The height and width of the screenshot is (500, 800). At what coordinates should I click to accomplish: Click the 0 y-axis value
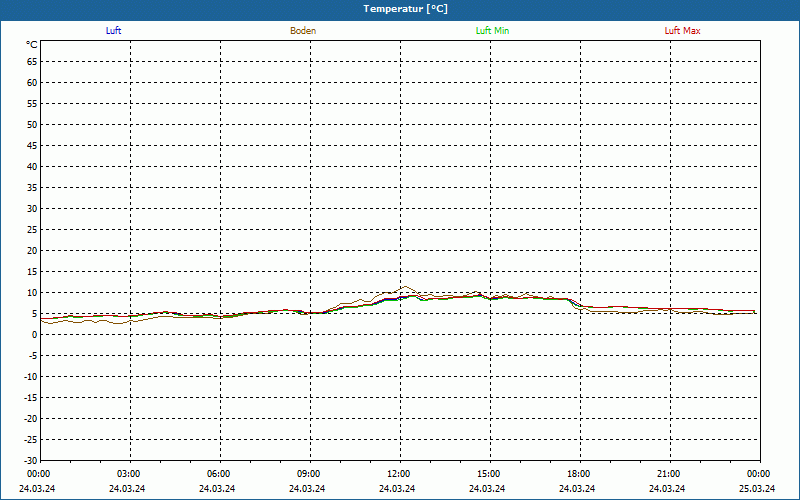pos(35,335)
